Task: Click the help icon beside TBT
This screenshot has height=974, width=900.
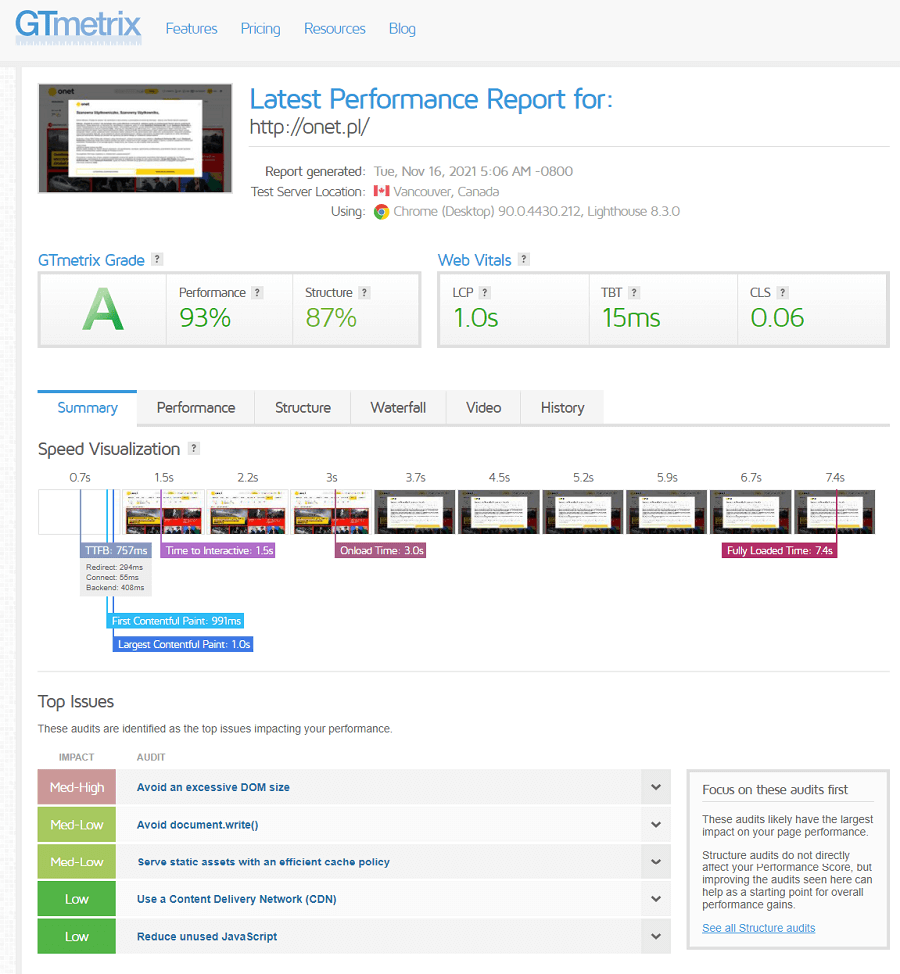Action: (634, 293)
